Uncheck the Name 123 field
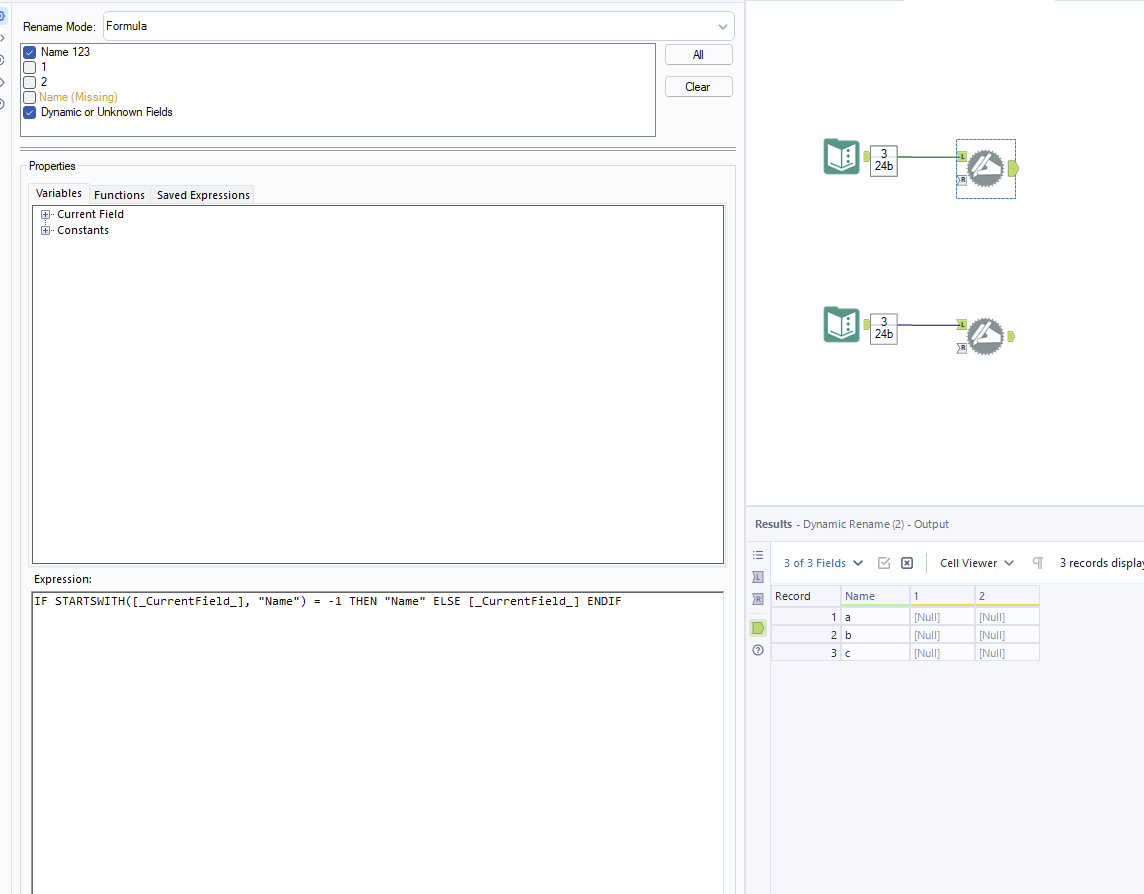This screenshot has width=1144, height=894. pos(29,51)
